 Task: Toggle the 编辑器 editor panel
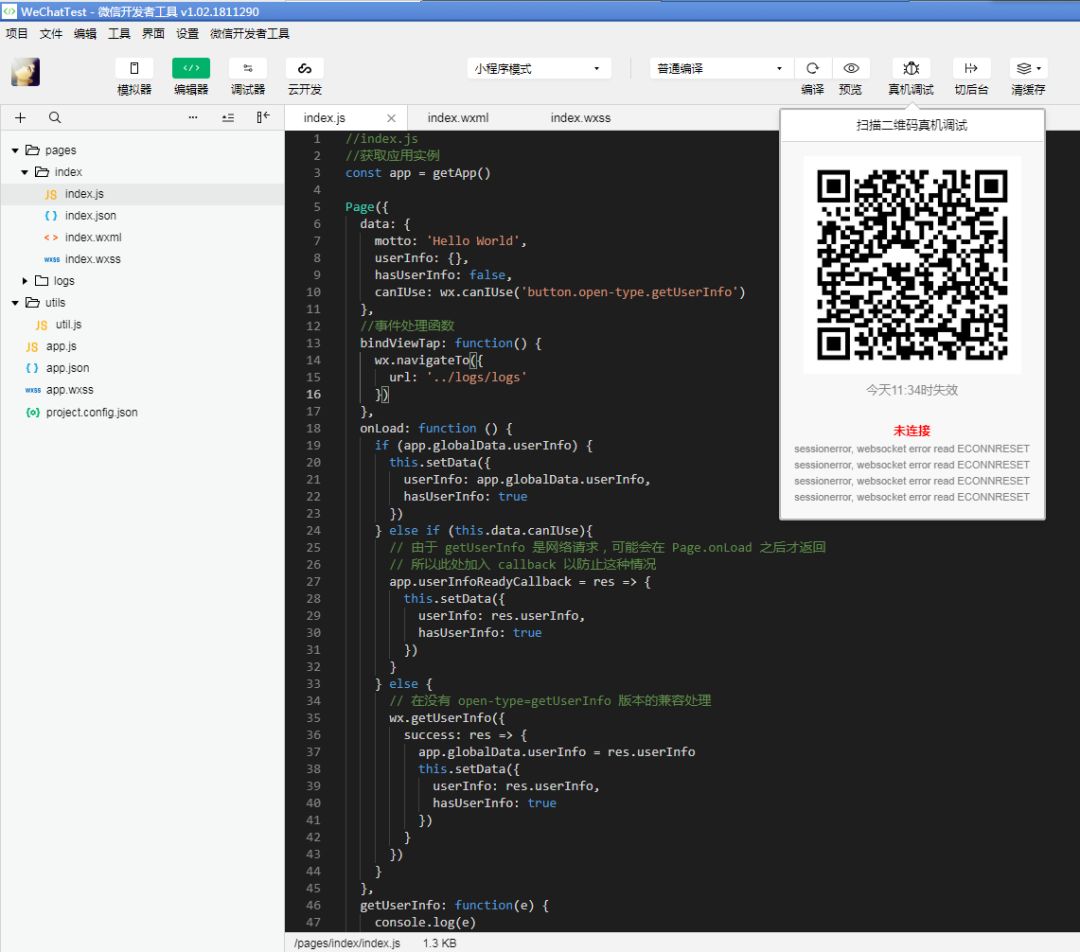(191, 68)
